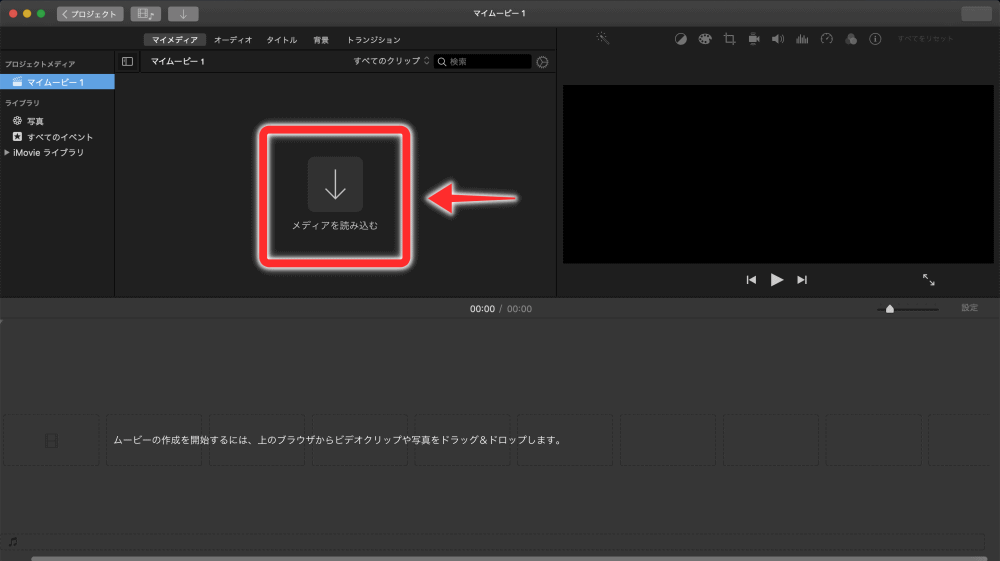Expand the iMovie ライブラリ disclosure triangle
Screen dimensions: 1000x561
pyautogui.click(x=6, y=152)
